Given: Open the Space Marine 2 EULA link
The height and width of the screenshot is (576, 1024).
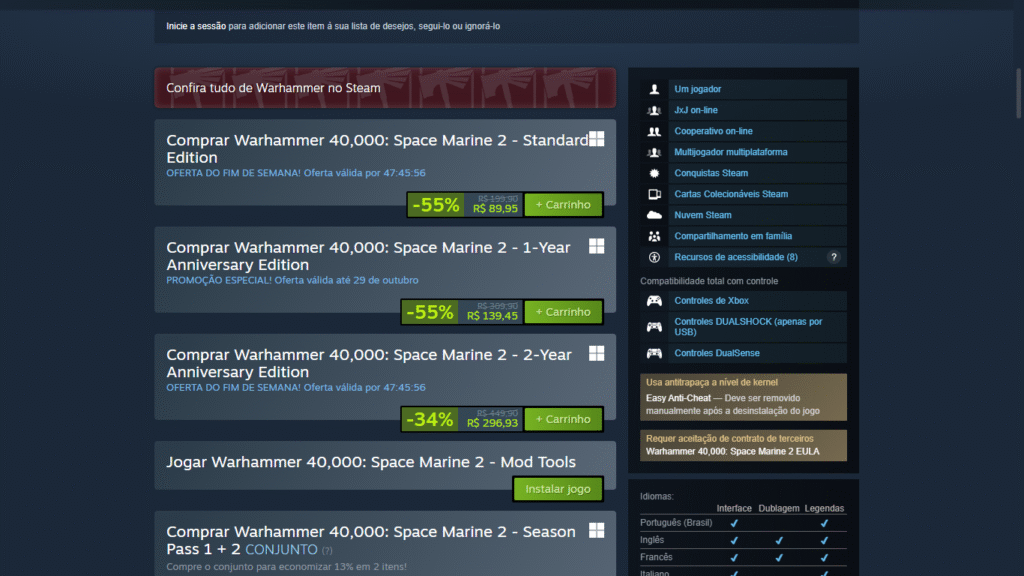Looking at the screenshot, I should (732, 451).
